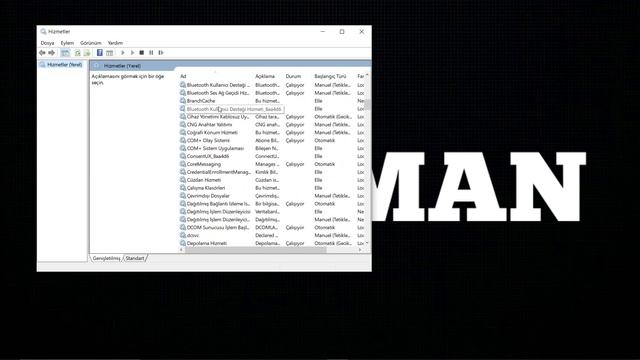Click the gear icon of Depolama Hizmeti

tap(183, 243)
